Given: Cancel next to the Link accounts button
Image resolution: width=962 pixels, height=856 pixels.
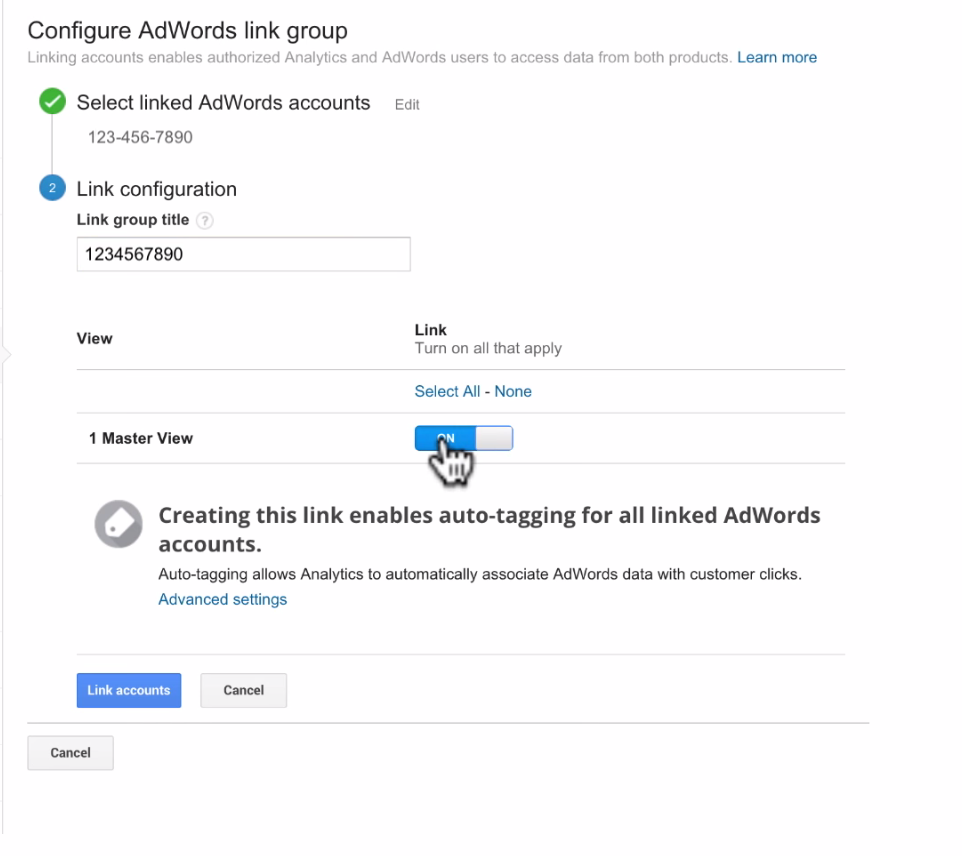Looking at the screenshot, I should coord(244,690).
